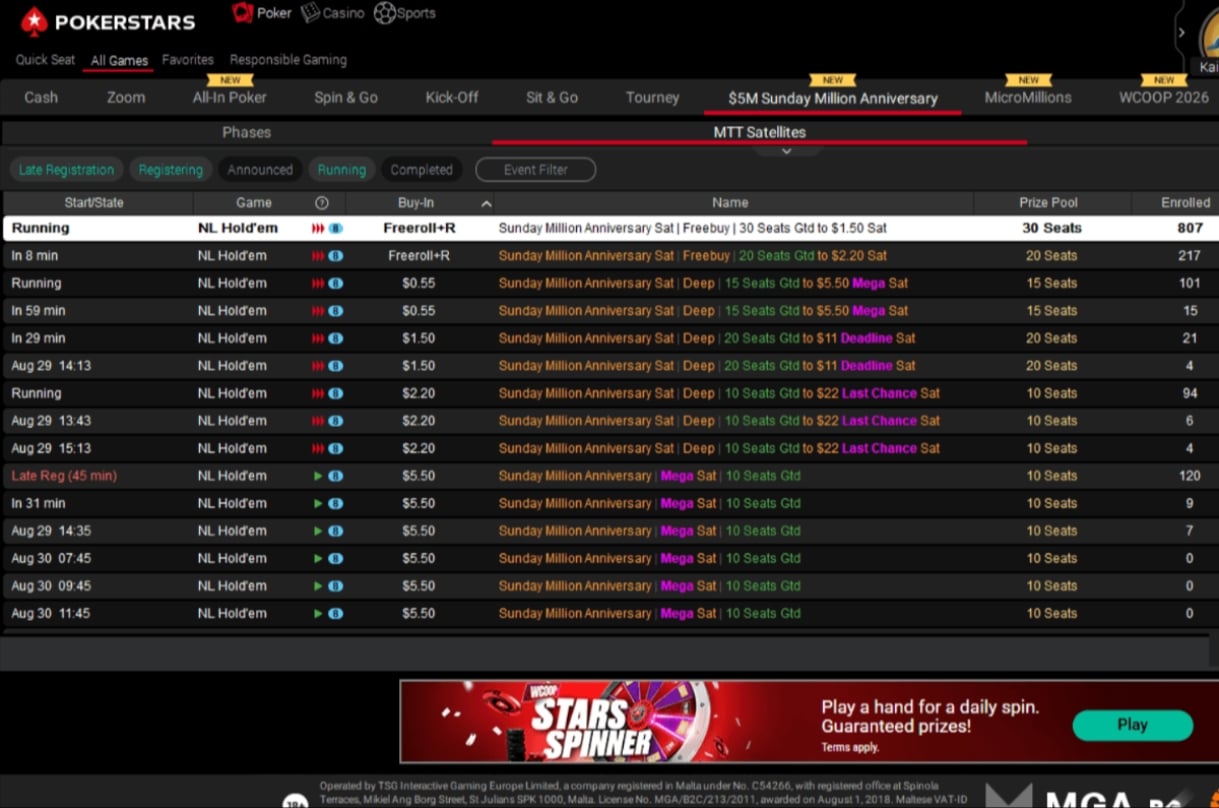Select the running 30 Seats Freebuy tournament row
The image size is (1219, 808).
(609, 228)
